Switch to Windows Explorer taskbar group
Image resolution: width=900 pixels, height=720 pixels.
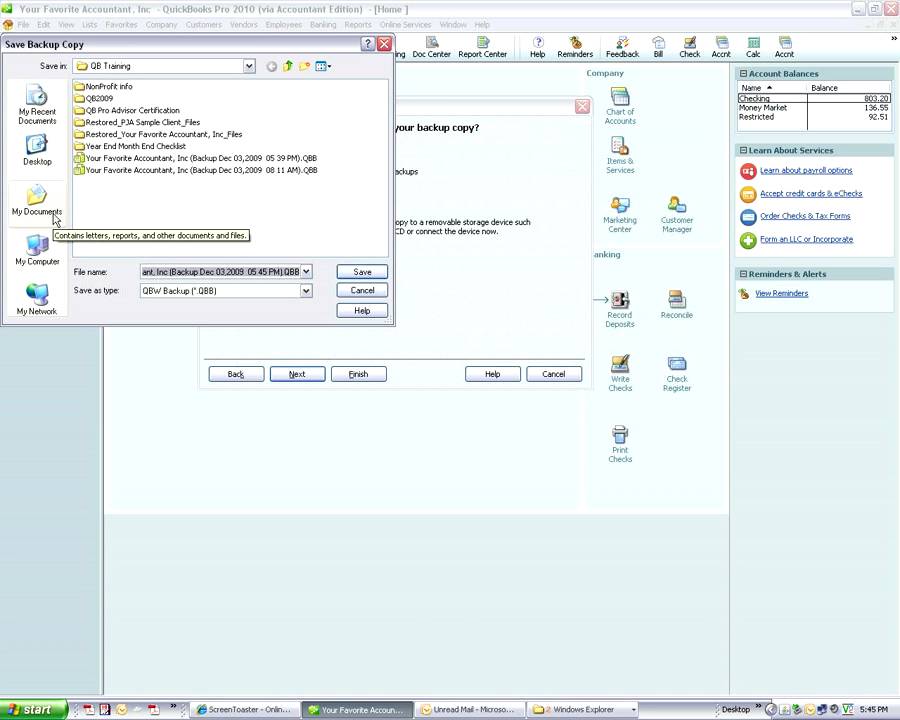[x=583, y=710]
